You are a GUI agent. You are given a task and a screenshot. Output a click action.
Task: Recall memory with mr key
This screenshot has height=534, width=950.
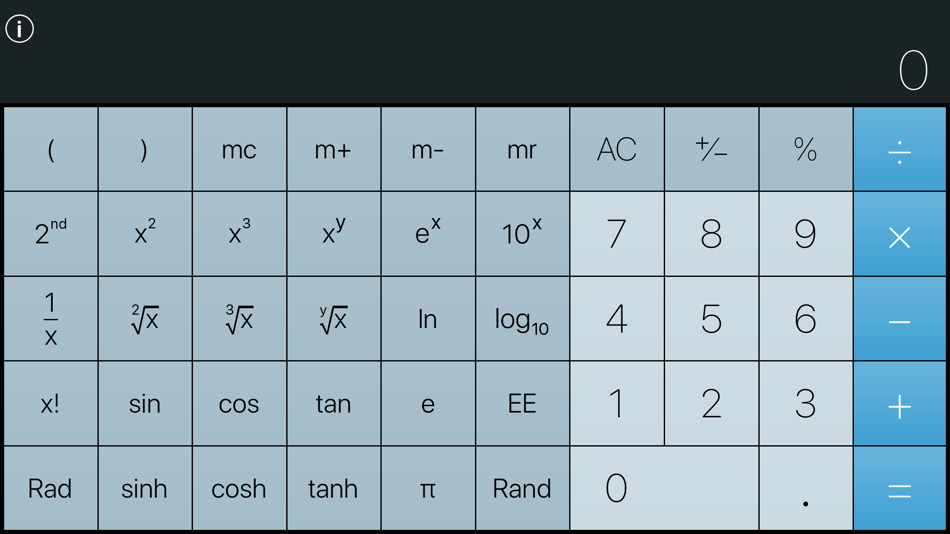pyautogui.click(x=522, y=149)
